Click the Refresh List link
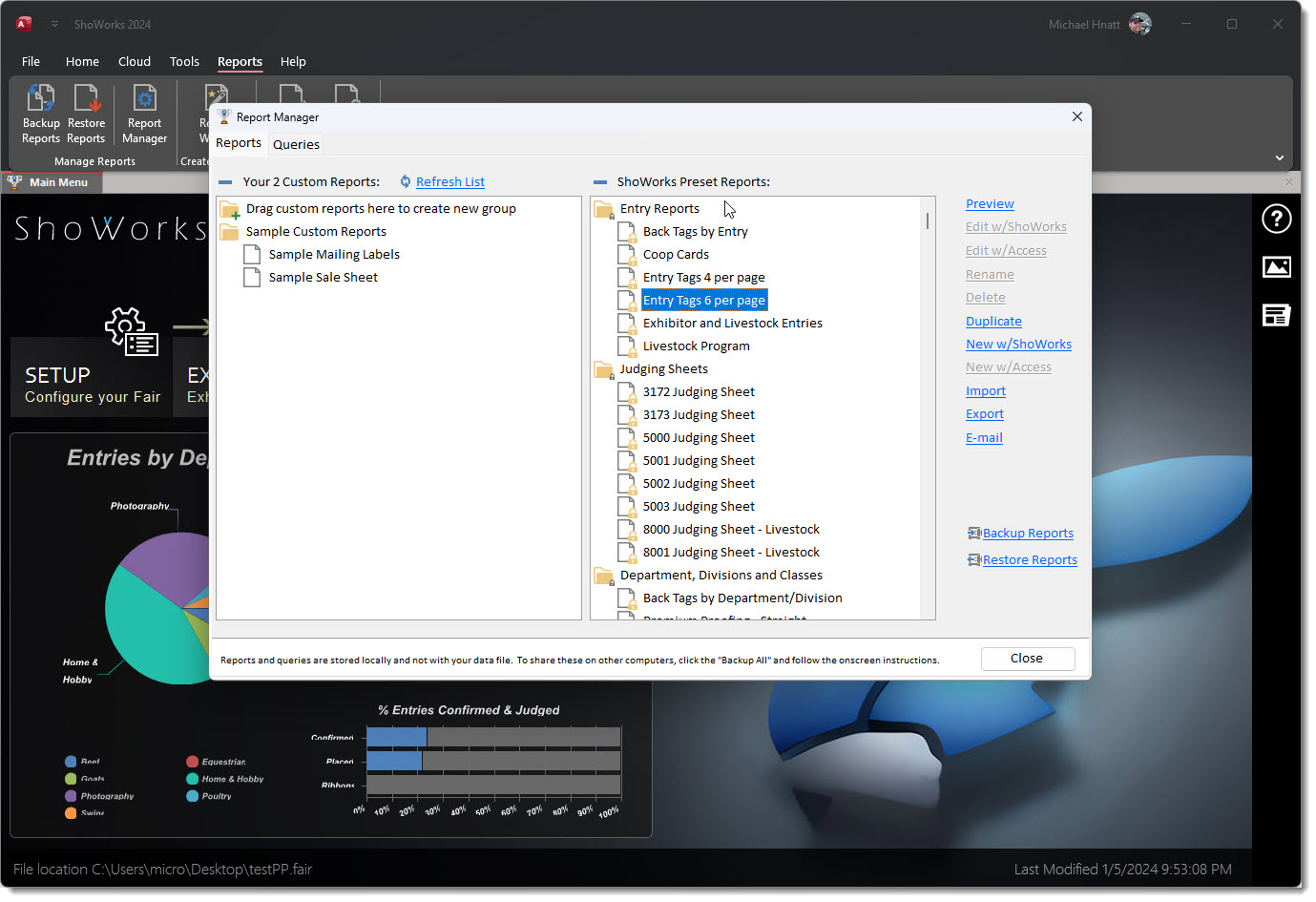1316x902 pixels. tap(450, 182)
